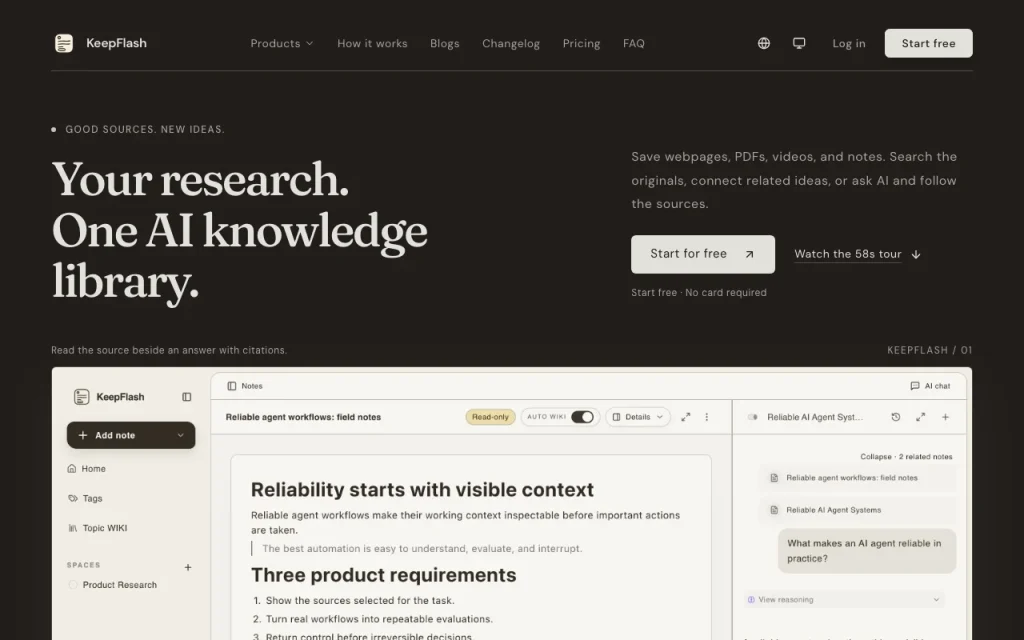Click the KeepFlash logo in app sidebar
Screen dimensions: 1024x640
[81, 397]
